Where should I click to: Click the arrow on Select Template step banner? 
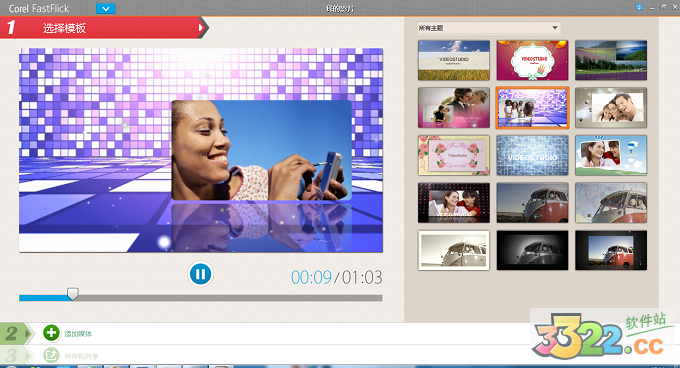201,28
